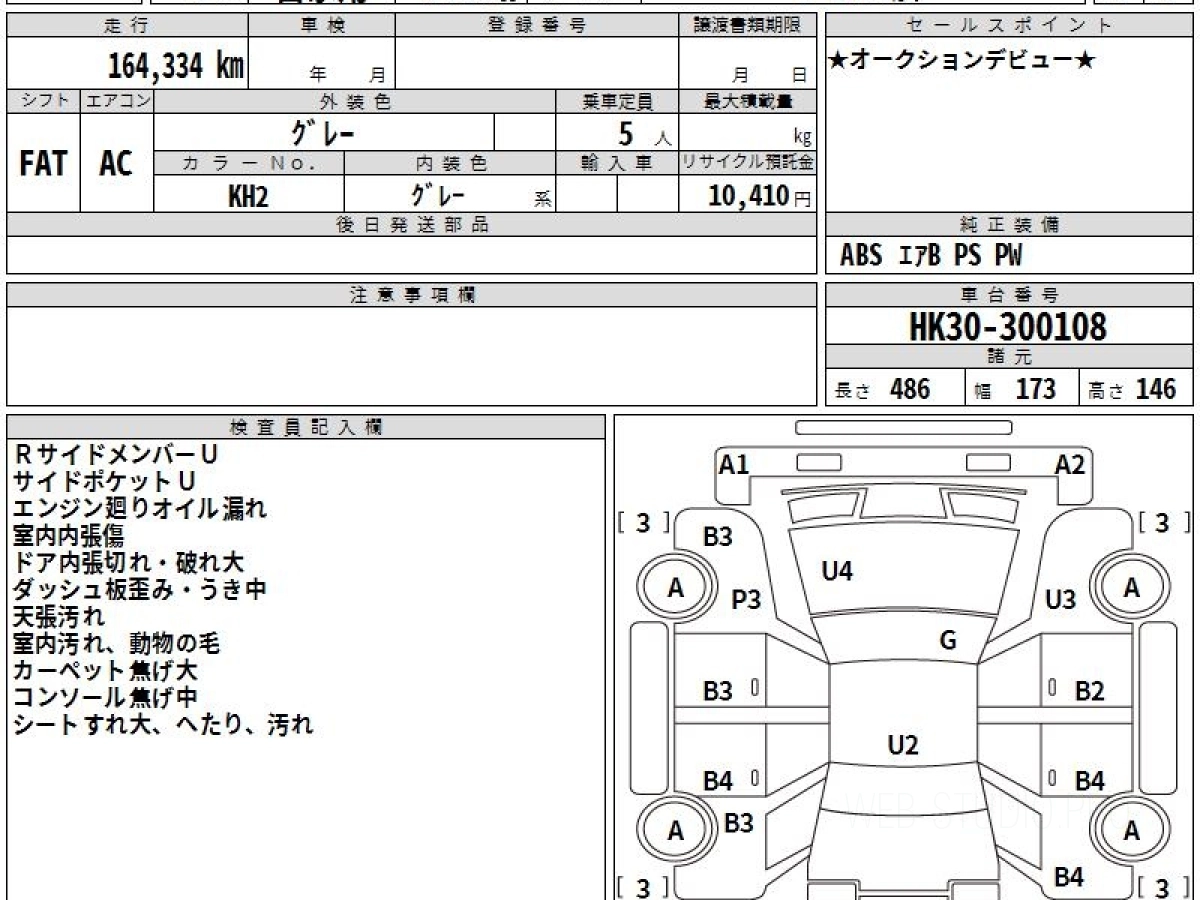Select the note ドア内張切れ・破れ大

point(129,562)
